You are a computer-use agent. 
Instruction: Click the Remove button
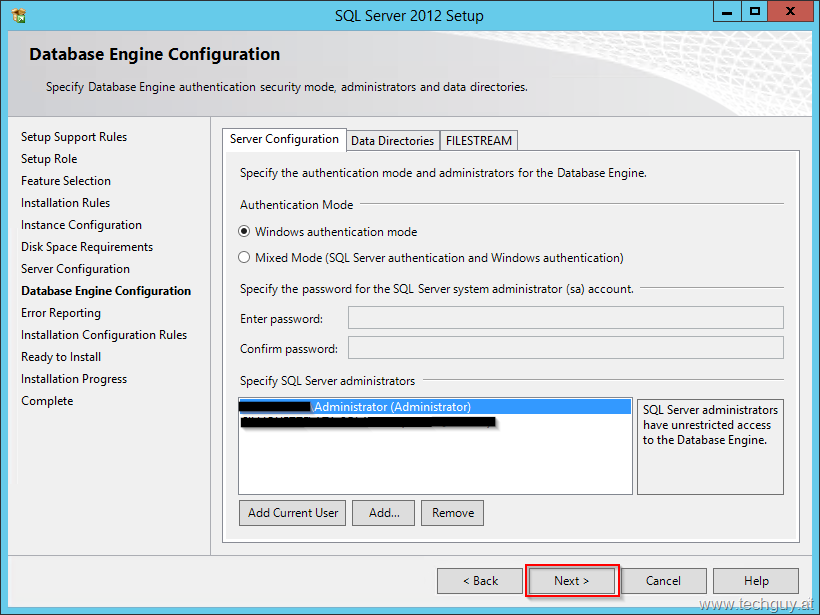point(452,513)
